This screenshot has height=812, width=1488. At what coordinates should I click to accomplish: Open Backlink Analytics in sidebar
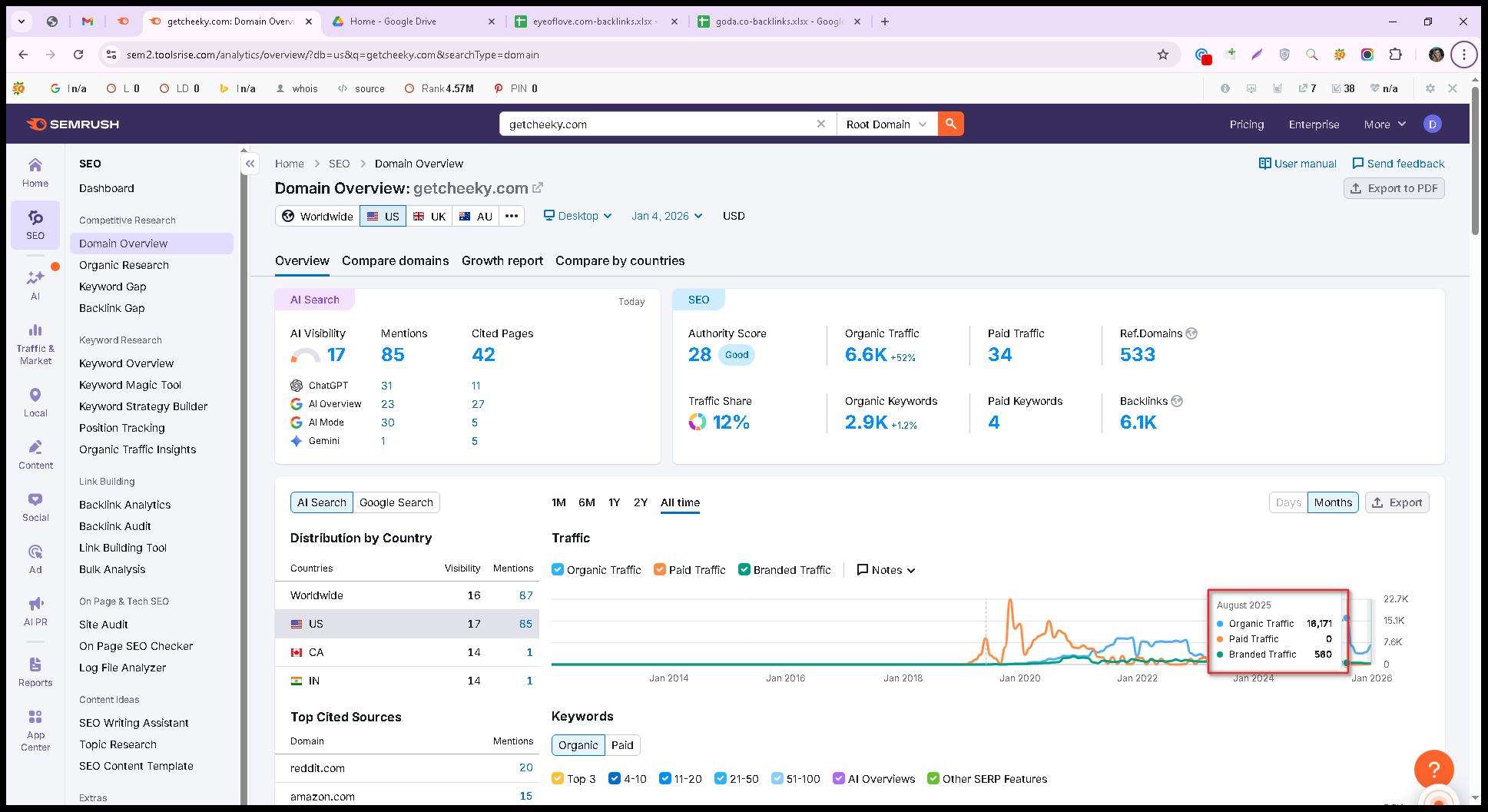(125, 505)
